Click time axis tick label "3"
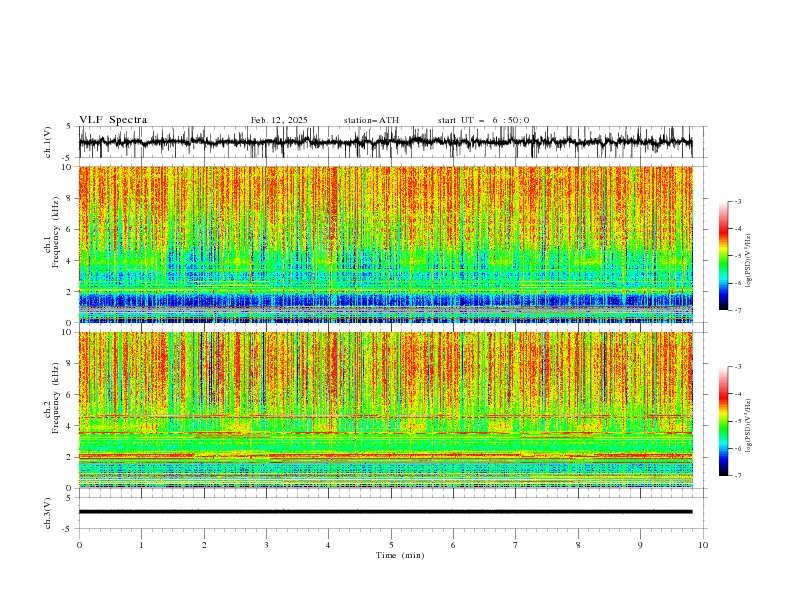The image size is (792, 612). [x=266, y=545]
